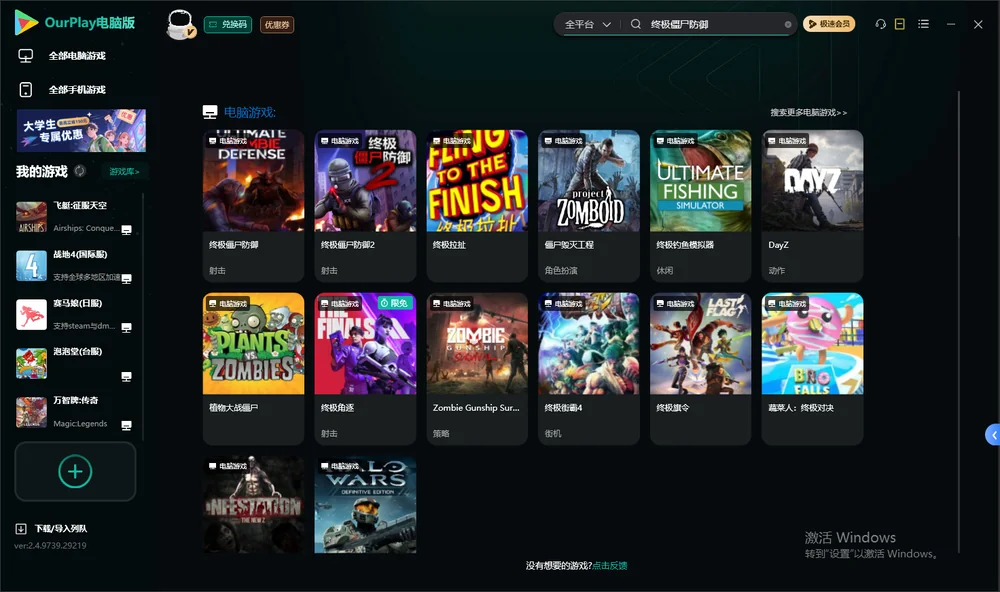
Task: Click the customer support headset icon
Action: [881, 24]
